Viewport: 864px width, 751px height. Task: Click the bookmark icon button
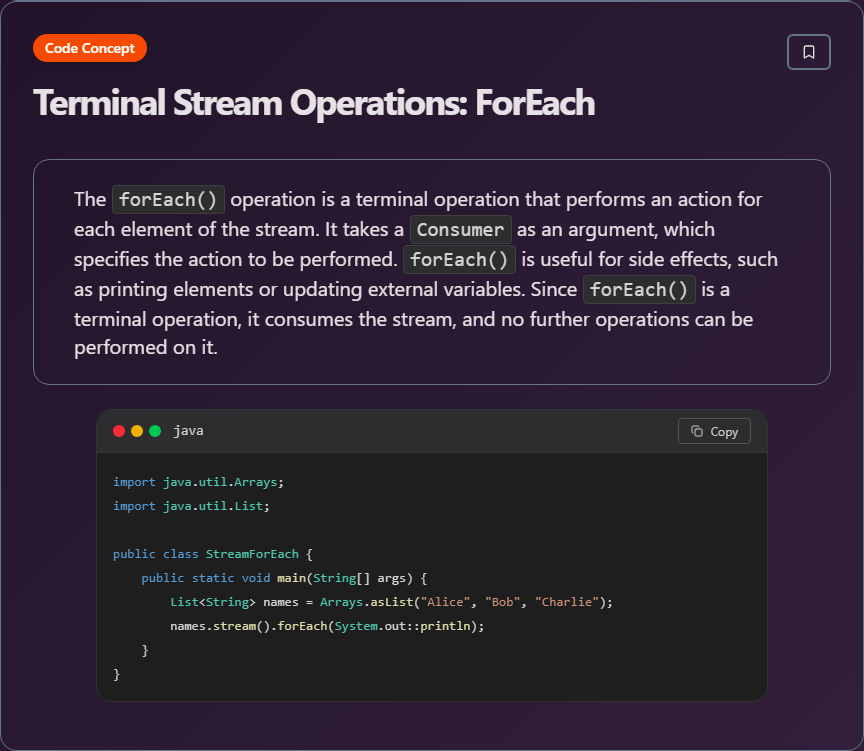808,52
